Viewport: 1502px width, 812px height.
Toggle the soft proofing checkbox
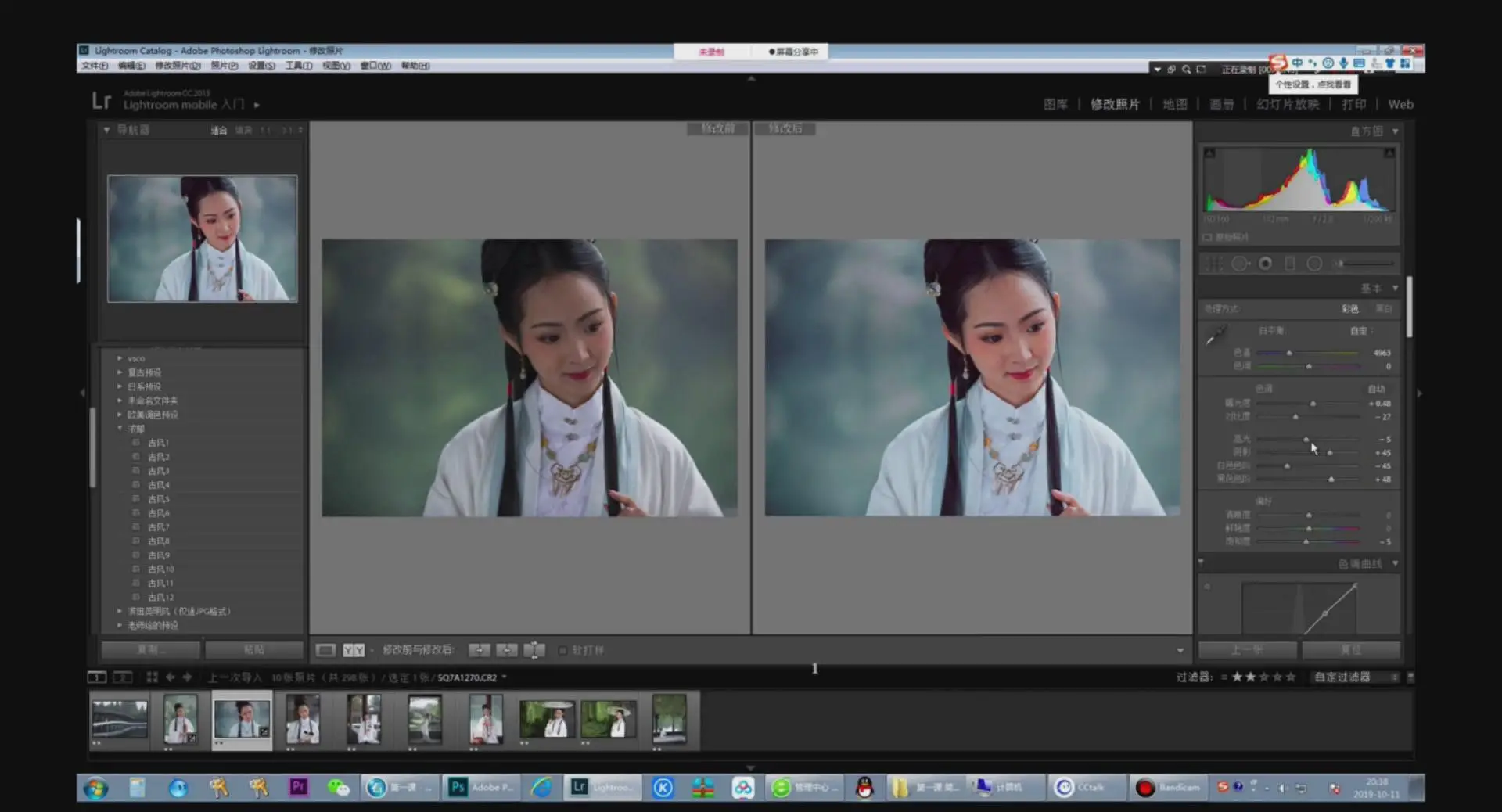click(x=562, y=650)
